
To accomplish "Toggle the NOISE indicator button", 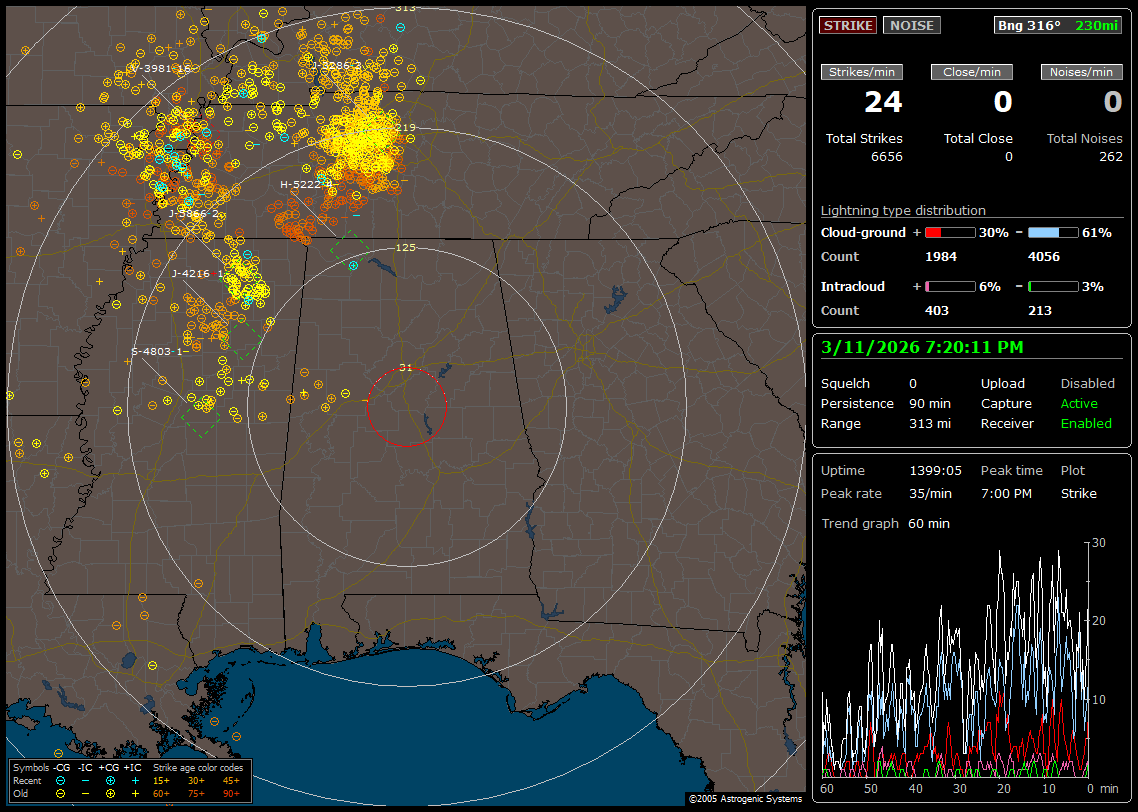I will 911,25.
